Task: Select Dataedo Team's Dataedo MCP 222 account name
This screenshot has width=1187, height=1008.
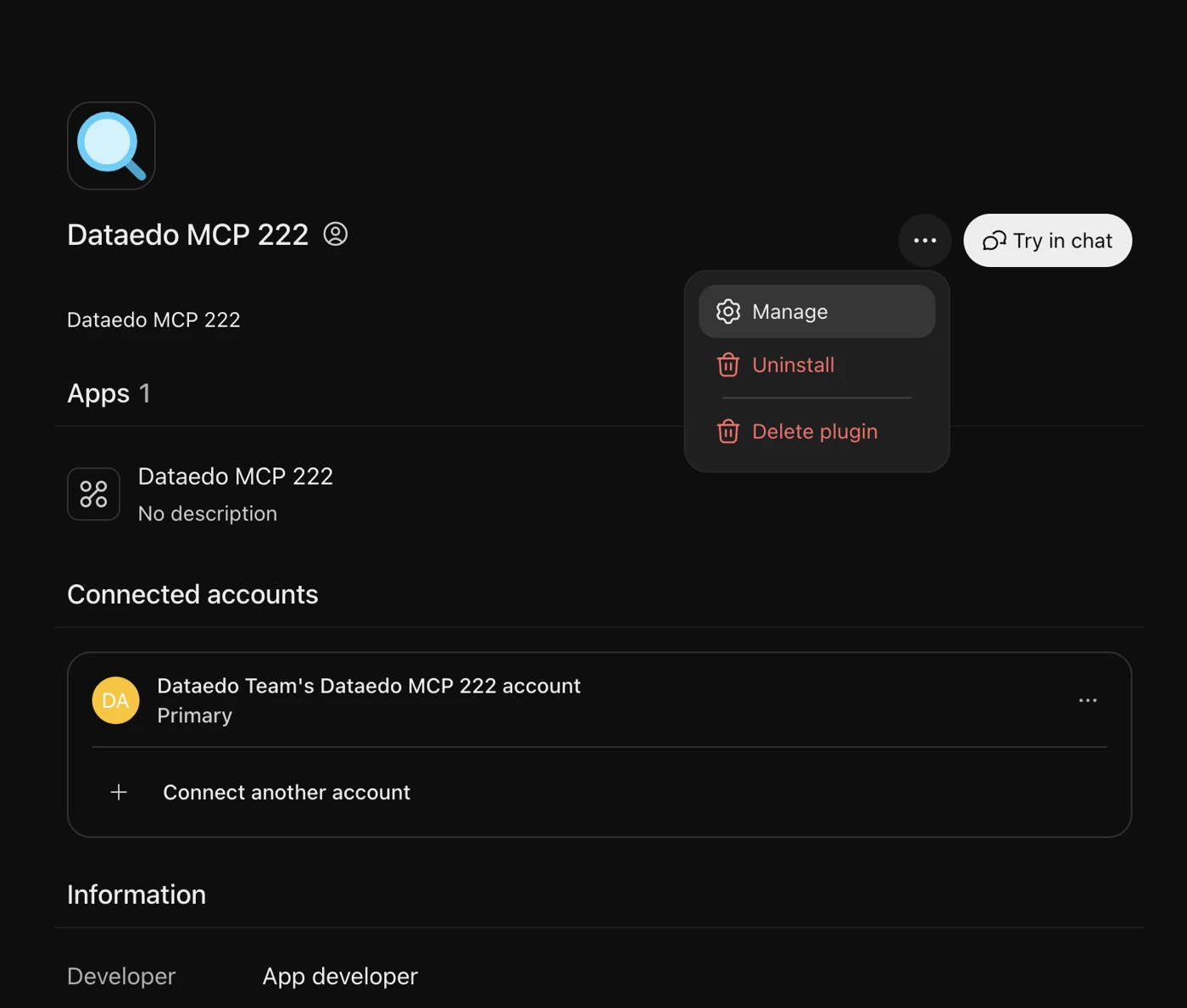Action: tap(369, 685)
